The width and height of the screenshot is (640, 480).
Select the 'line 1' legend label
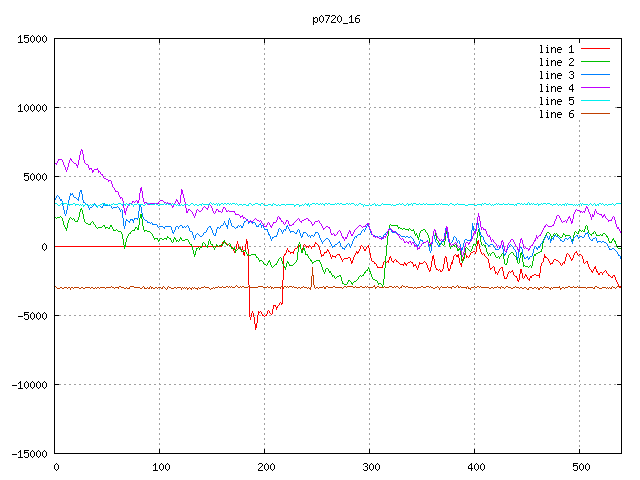point(556,49)
